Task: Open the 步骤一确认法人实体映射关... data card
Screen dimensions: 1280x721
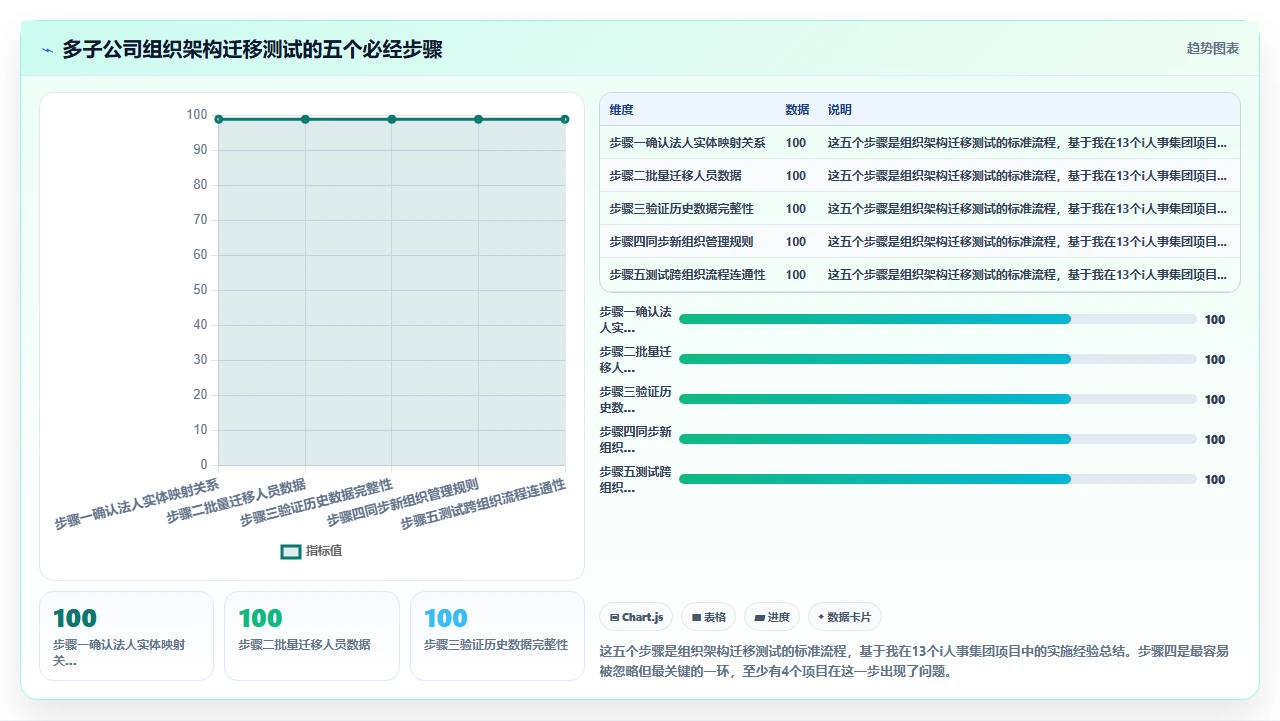Action: pos(126,636)
